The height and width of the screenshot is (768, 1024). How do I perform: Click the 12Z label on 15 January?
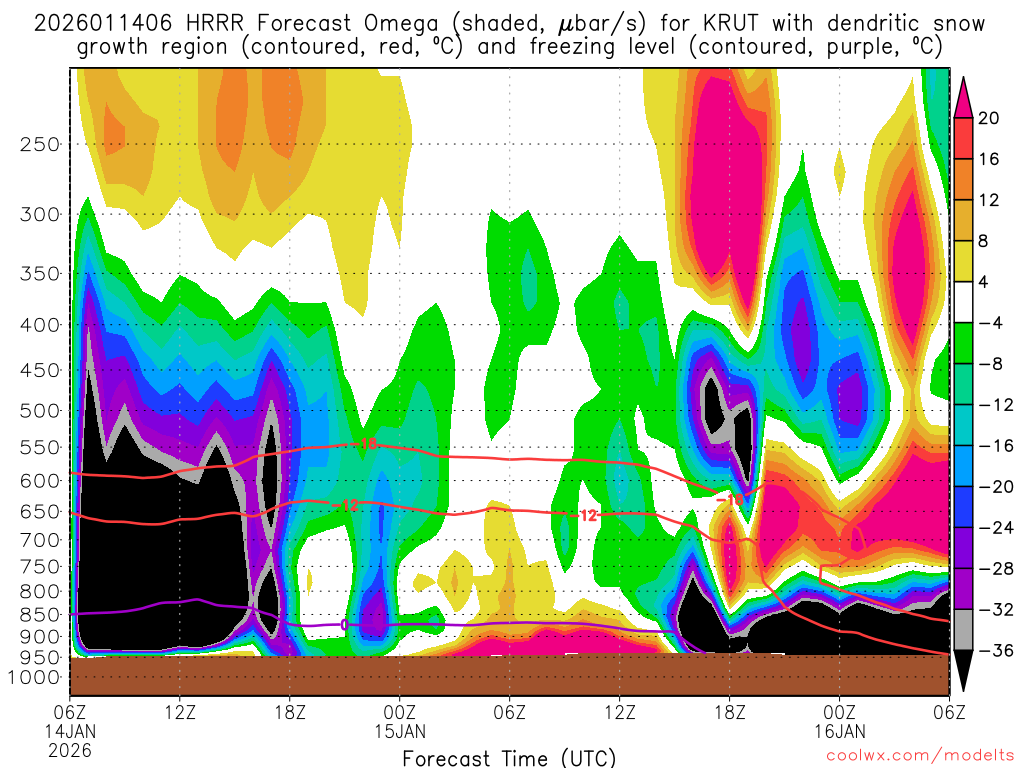tap(619, 712)
